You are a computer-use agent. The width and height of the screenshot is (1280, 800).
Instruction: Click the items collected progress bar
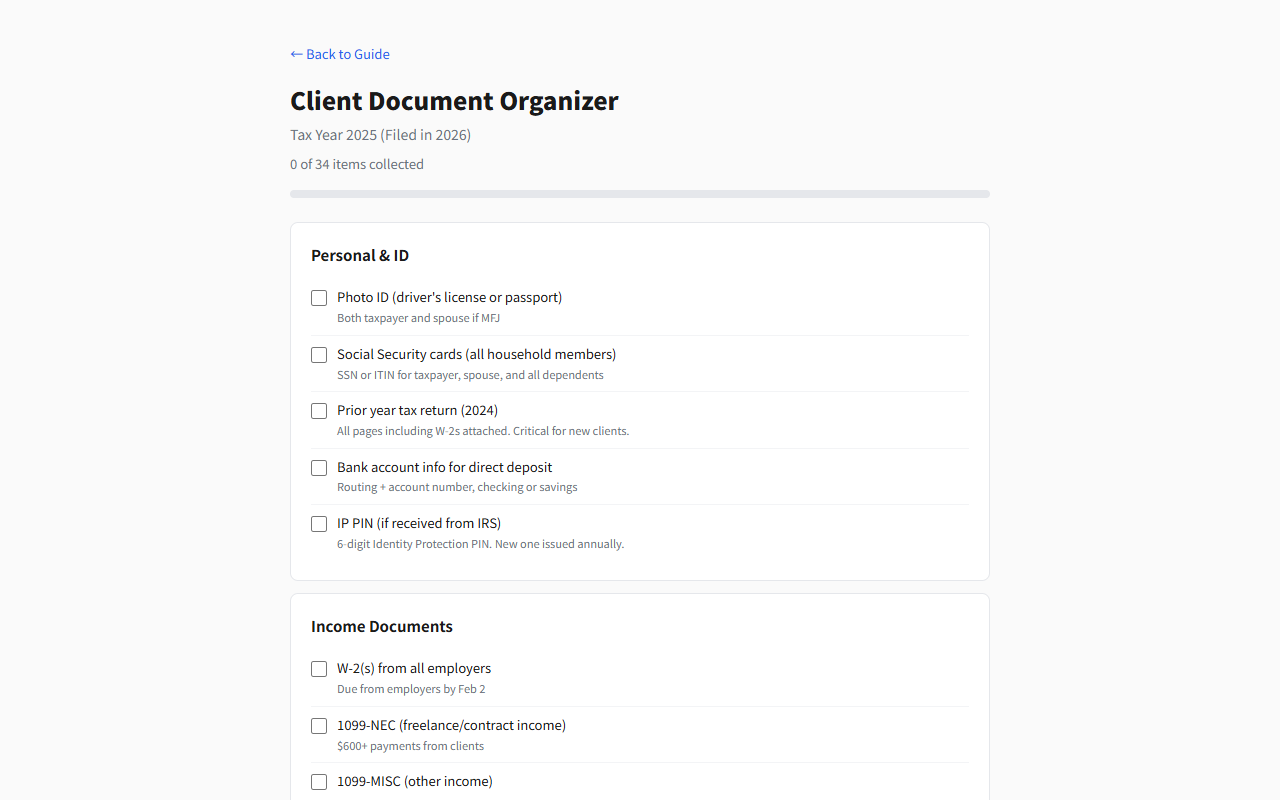point(640,194)
